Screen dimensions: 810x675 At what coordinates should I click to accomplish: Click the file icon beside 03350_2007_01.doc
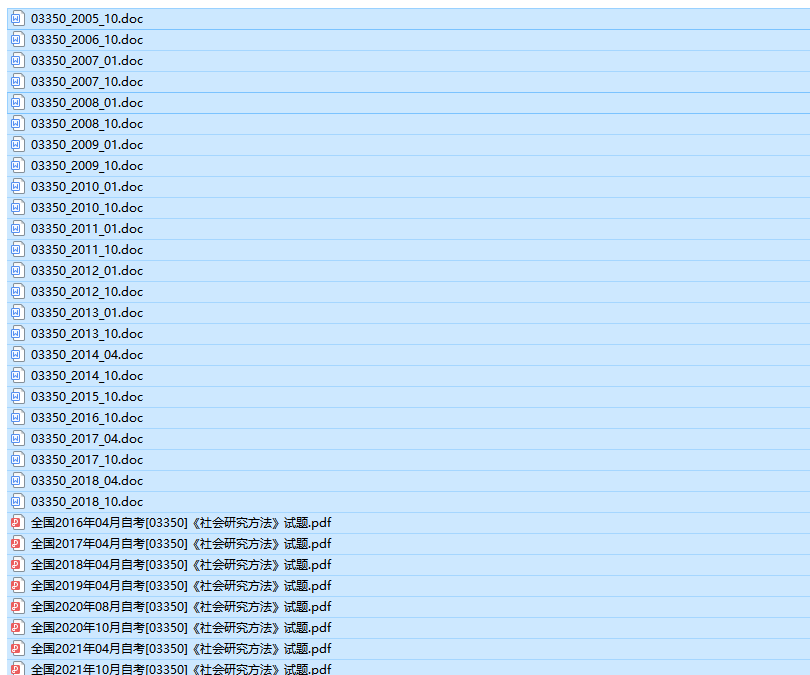click(x=18, y=60)
